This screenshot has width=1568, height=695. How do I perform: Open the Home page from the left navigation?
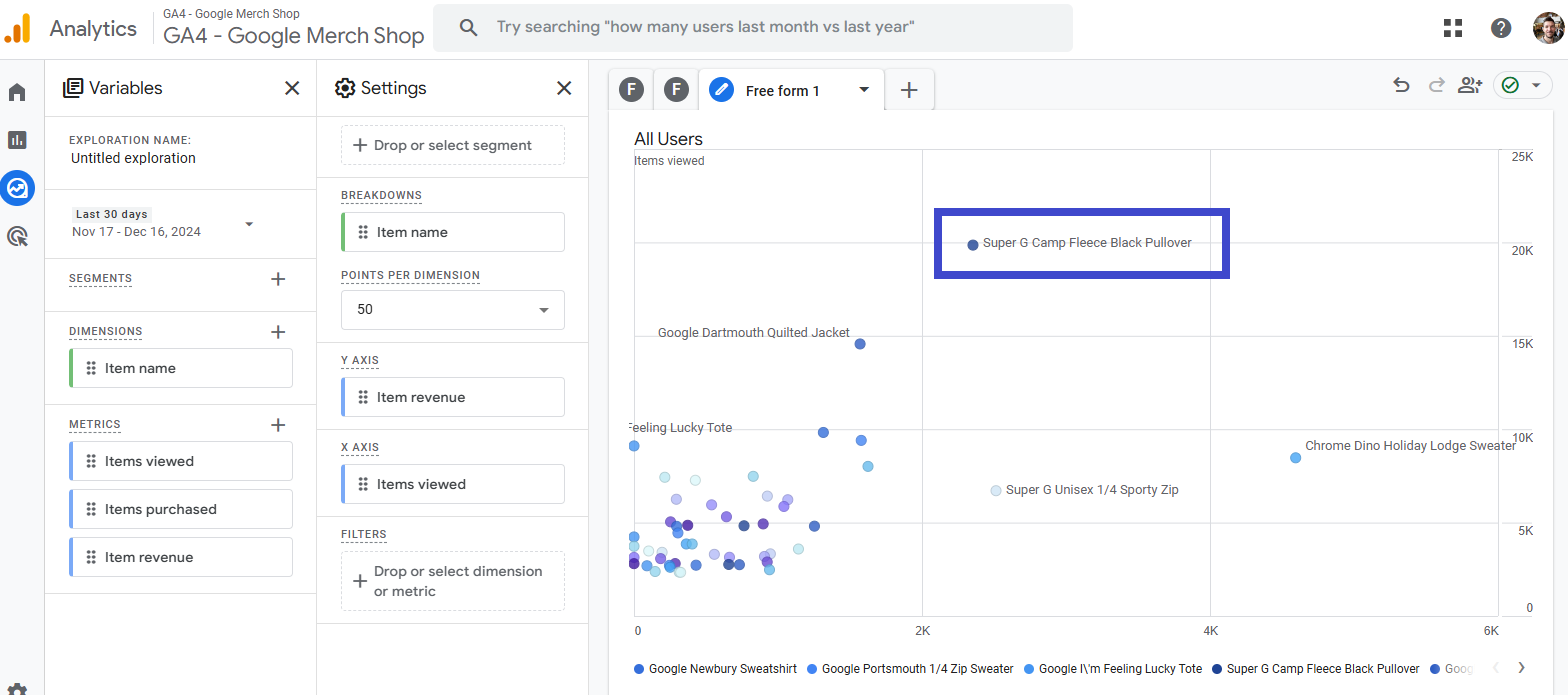pyautogui.click(x=17, y=92)
